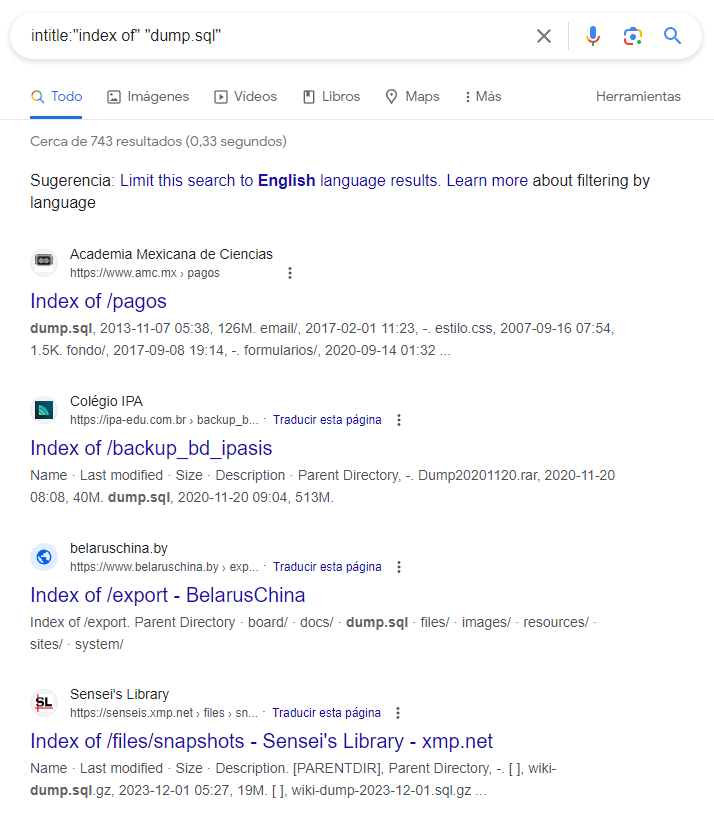714x828 pixels.
Task: Translate the Sensei's Library result page
Action: (326, 713)
